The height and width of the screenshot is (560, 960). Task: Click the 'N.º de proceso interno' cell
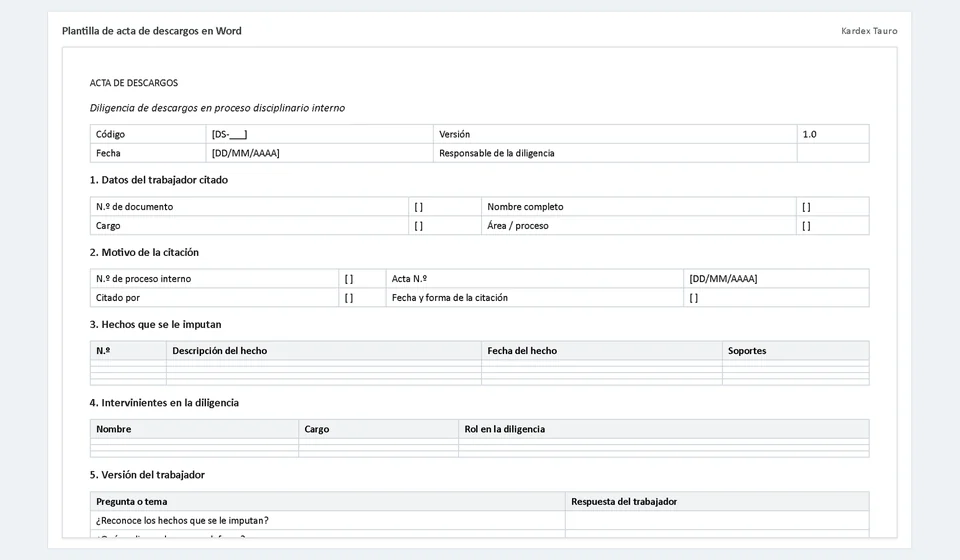(214, 278)
